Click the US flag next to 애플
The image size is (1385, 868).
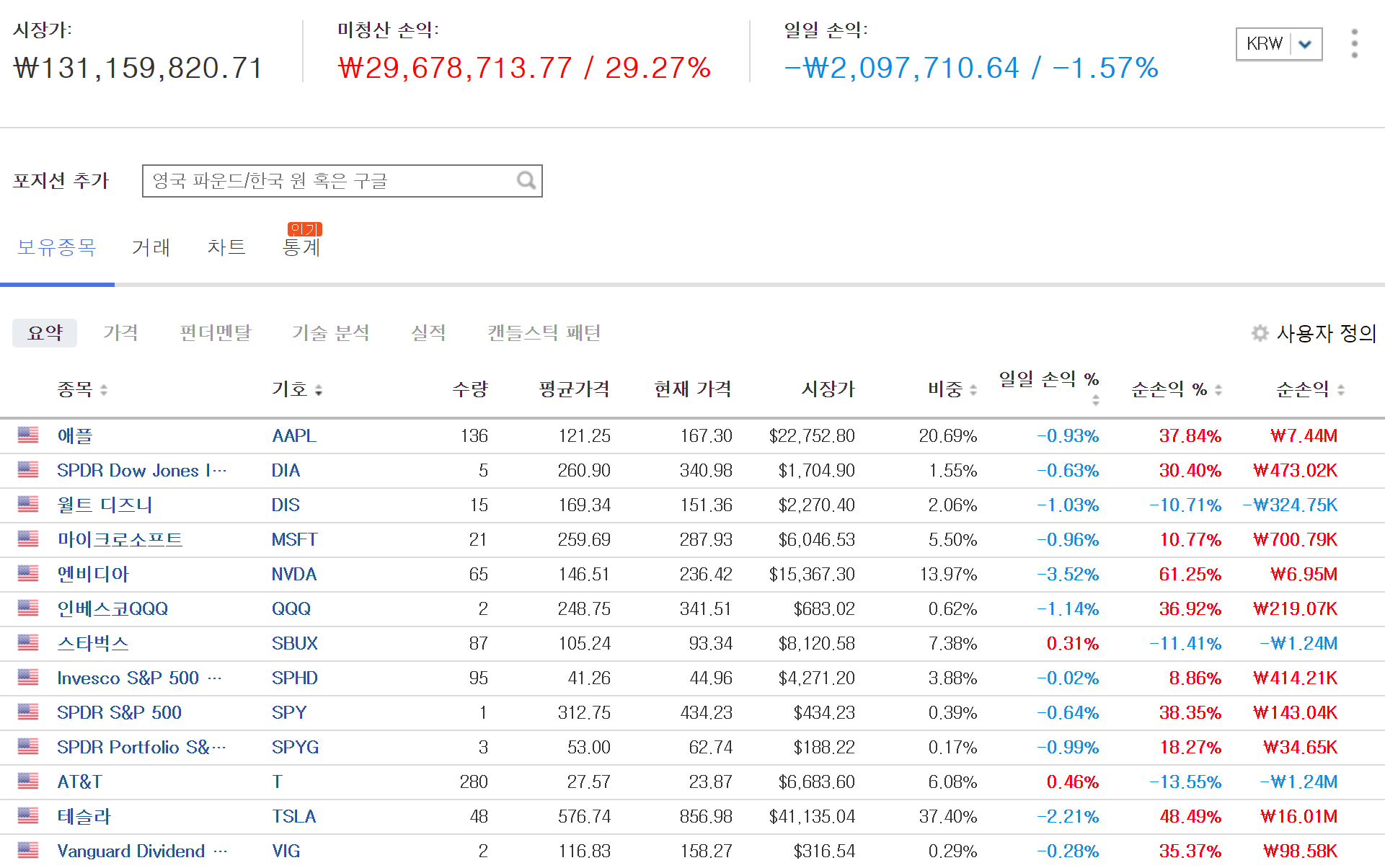pyautogui.click(x=28, y=435)
